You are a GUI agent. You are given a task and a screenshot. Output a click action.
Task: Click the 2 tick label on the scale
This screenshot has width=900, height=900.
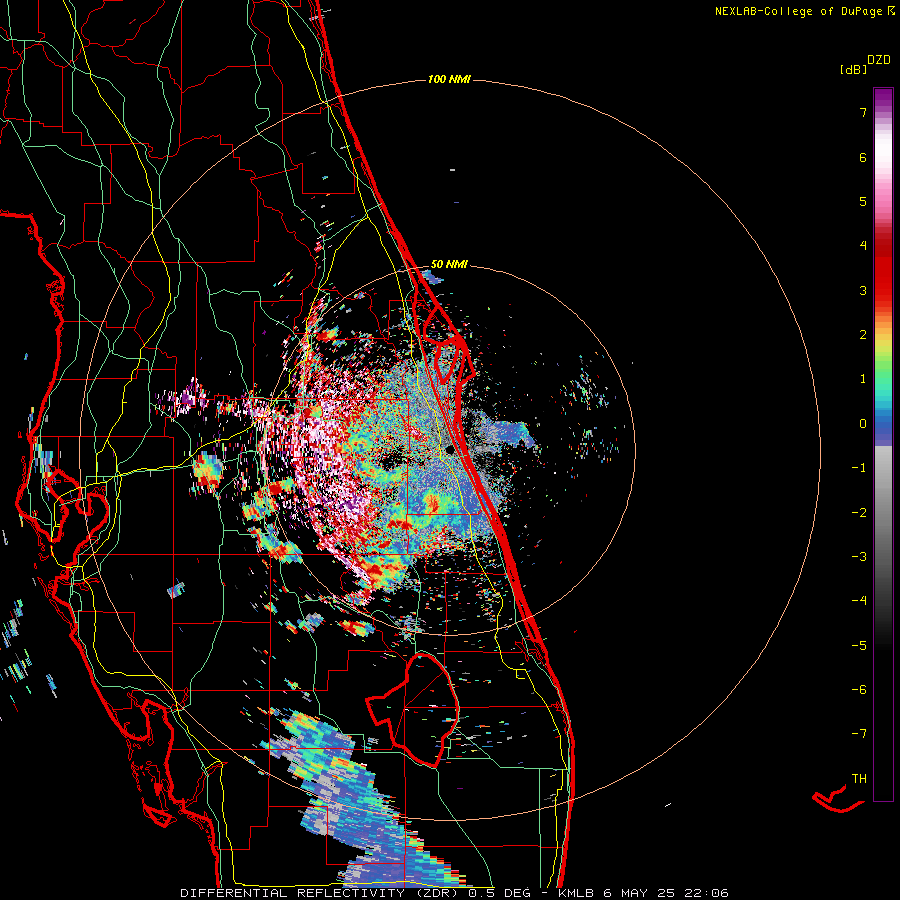pos(863,335)
